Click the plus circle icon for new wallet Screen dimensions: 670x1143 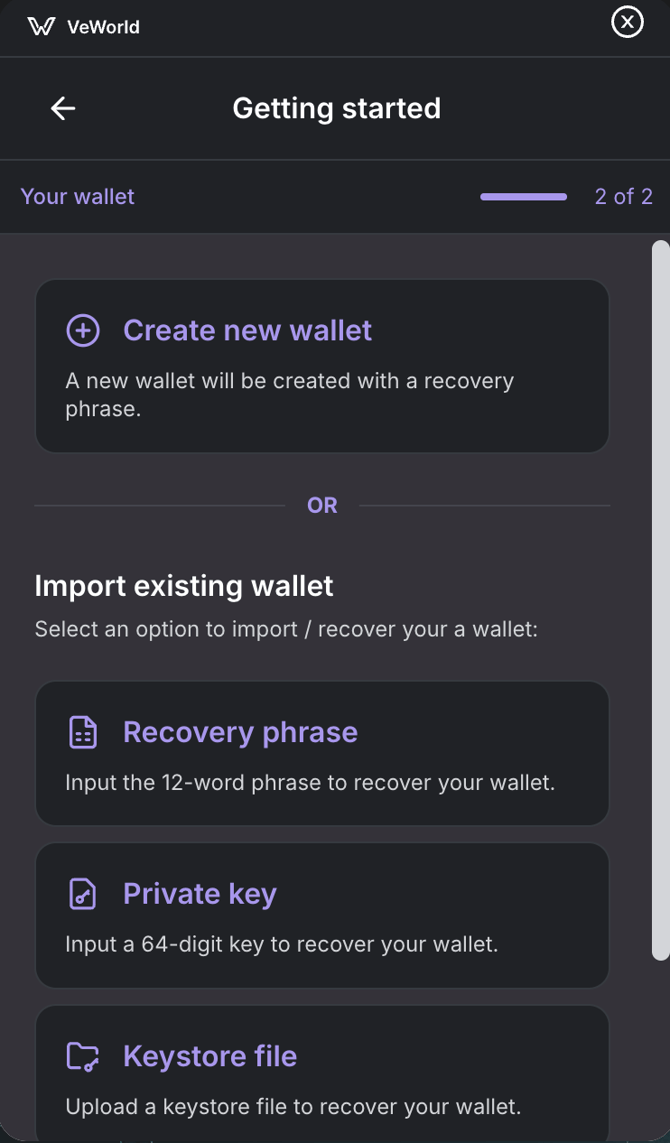[83, 331]
